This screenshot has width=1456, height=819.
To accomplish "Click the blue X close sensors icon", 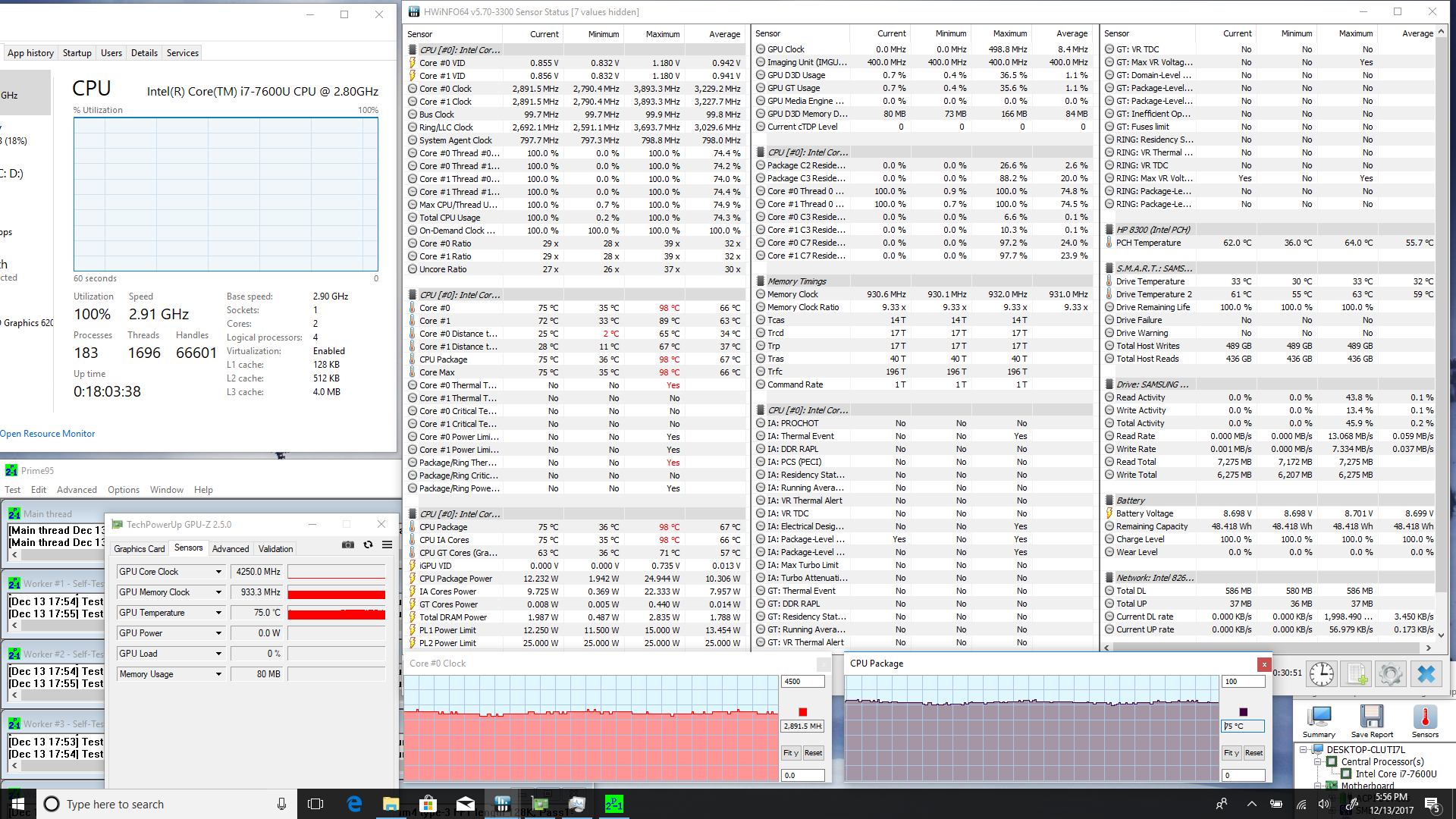I will (1426, 674).
